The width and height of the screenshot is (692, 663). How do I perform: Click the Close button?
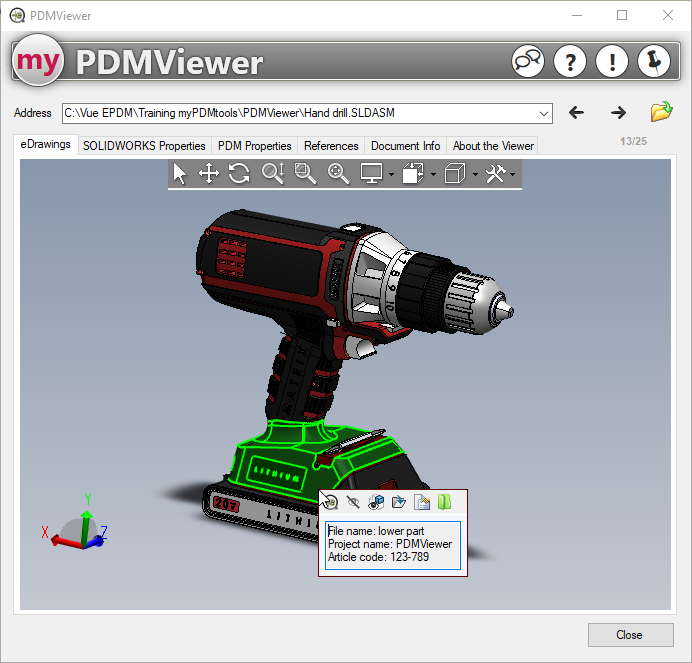629,635
